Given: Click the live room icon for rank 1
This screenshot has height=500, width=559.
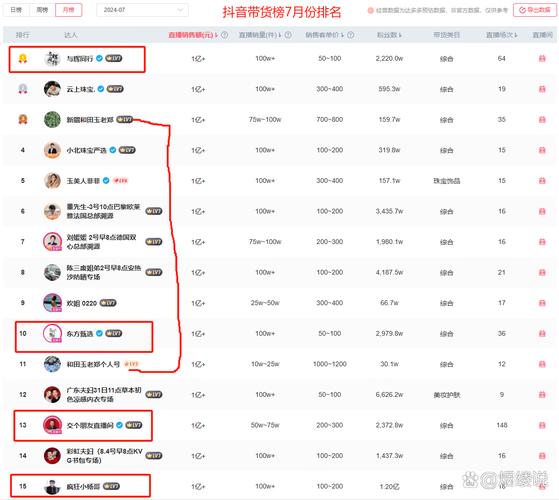Looking at the screenshot, I should pos(542,58).
